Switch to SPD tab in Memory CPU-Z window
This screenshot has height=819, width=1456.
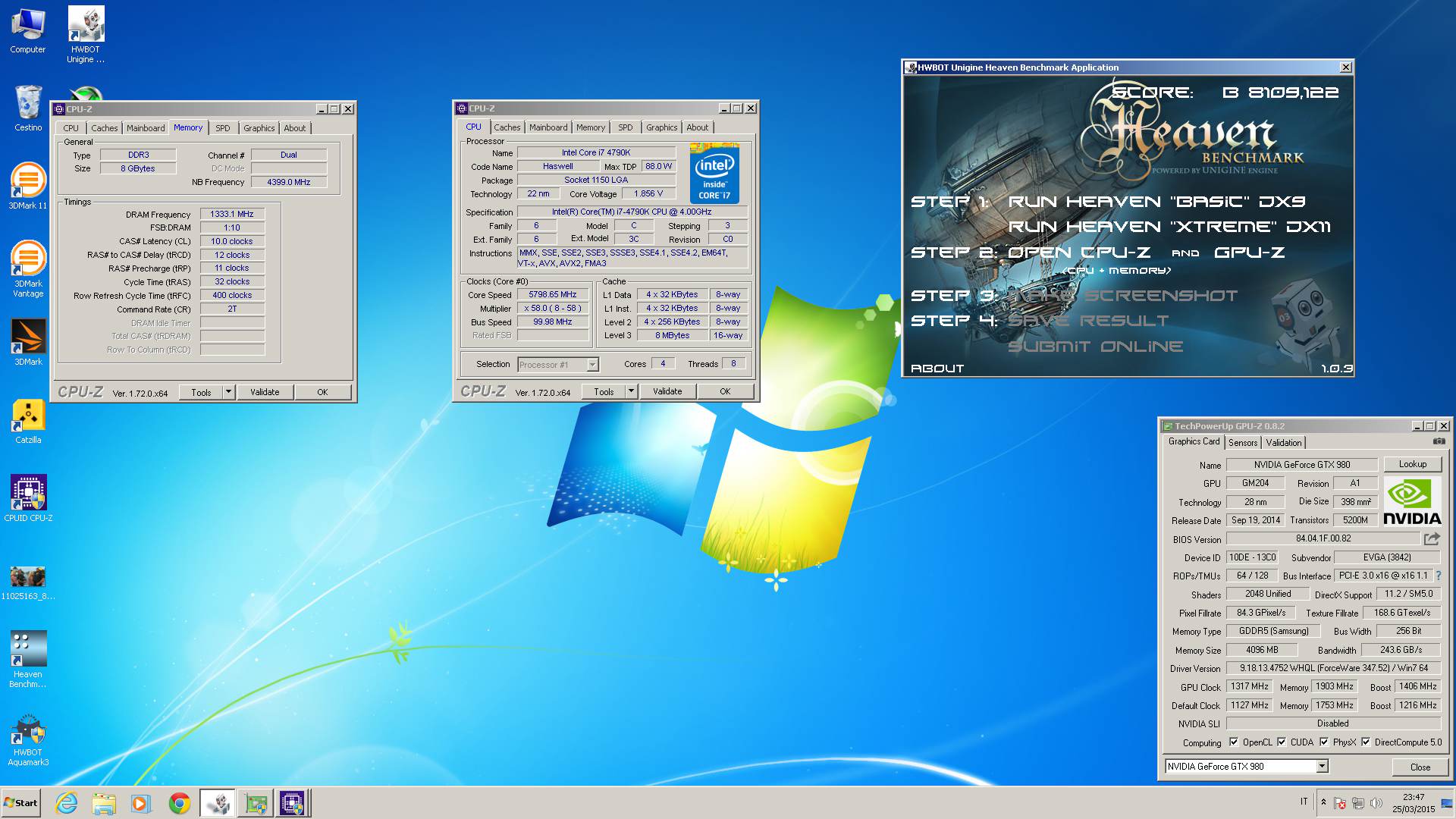(x=223, y=128)
